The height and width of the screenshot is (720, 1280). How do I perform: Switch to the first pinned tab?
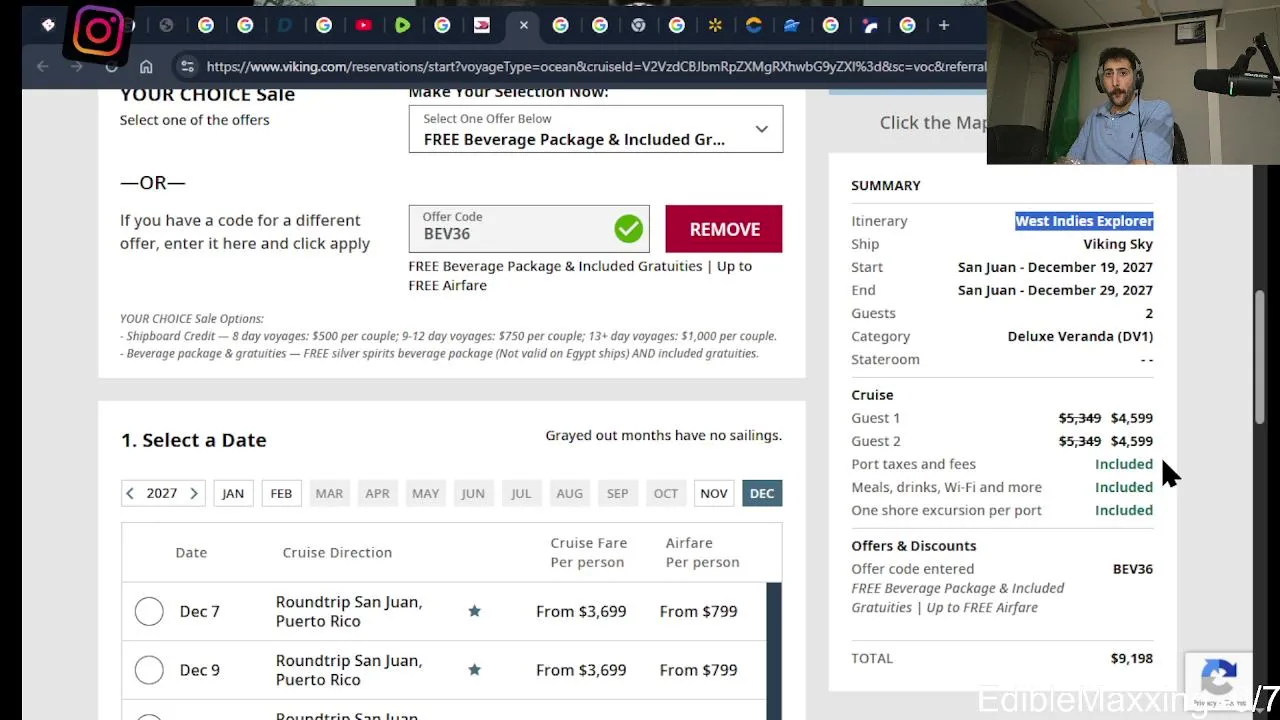click(48, 25)
